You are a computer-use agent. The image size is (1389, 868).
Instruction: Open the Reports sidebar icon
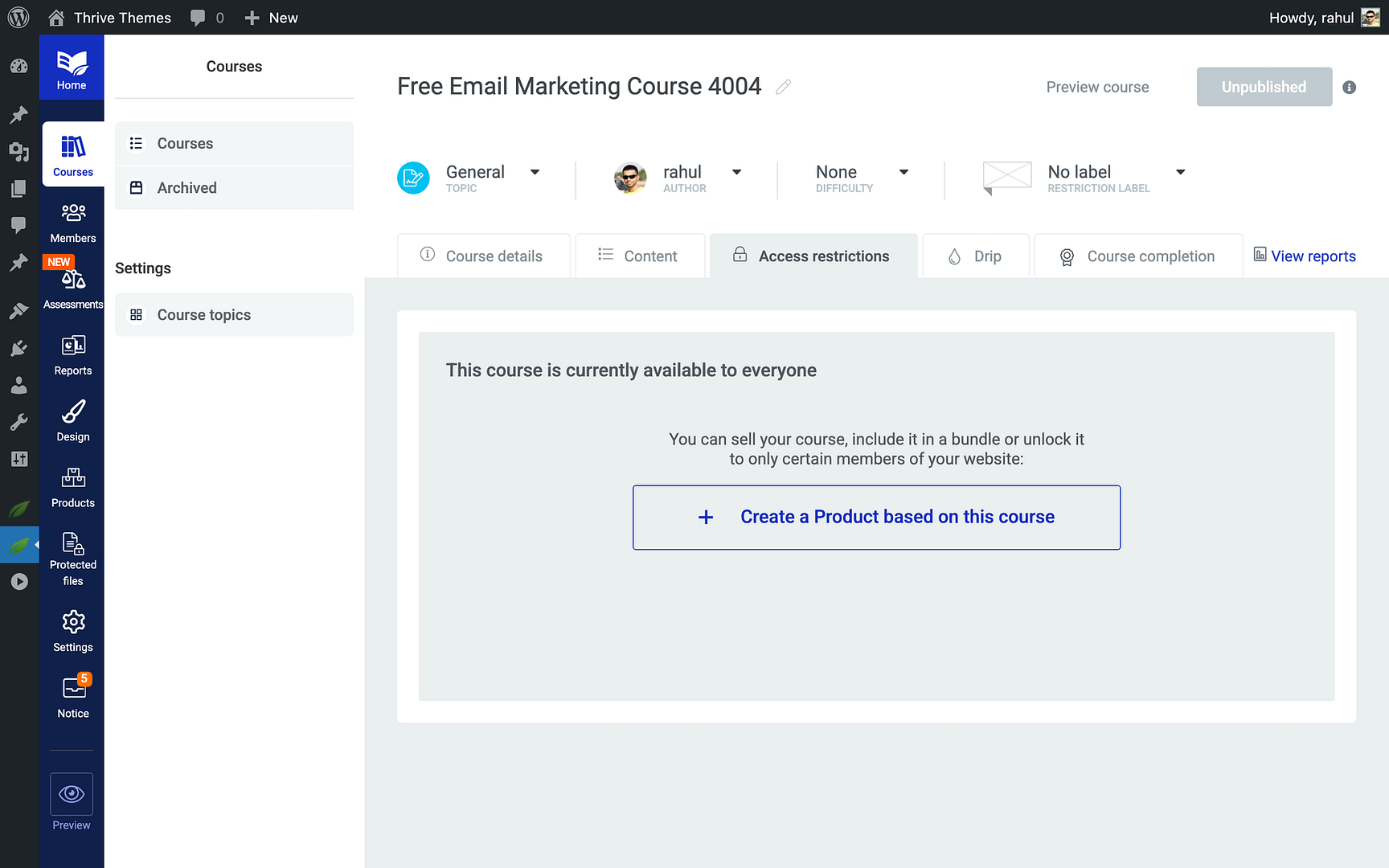point(73,346)
